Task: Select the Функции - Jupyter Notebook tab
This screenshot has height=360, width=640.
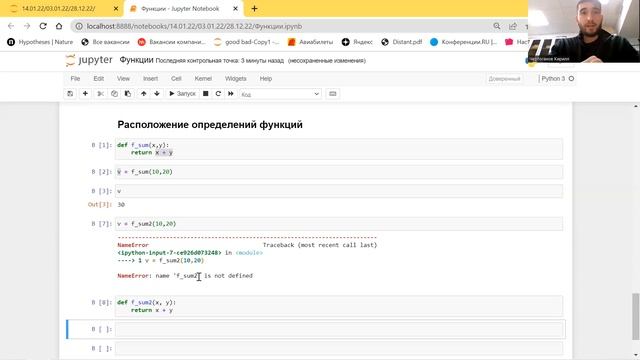Action: coord(180,9)
